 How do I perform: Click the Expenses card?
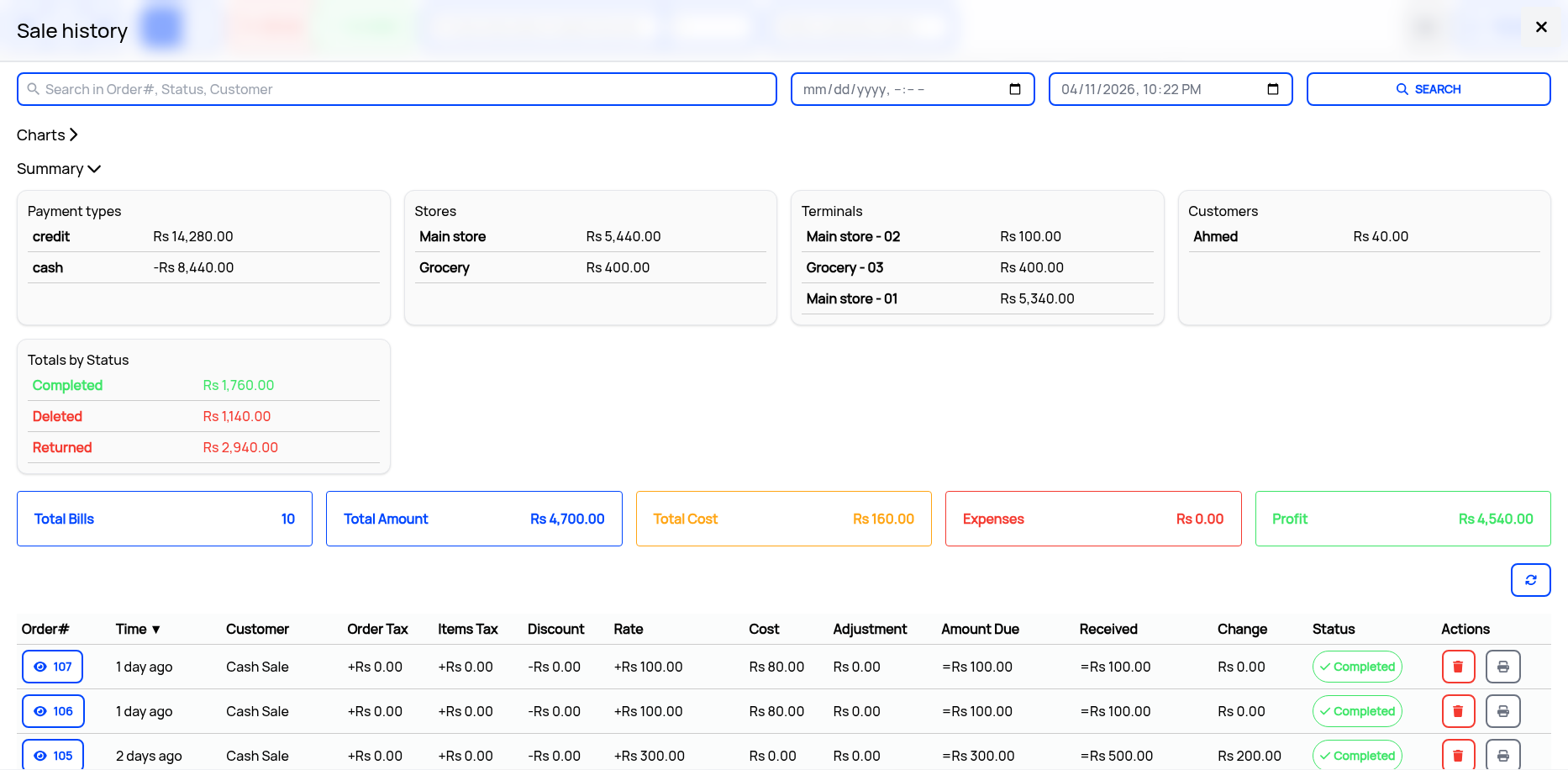tap(1093, 519)
